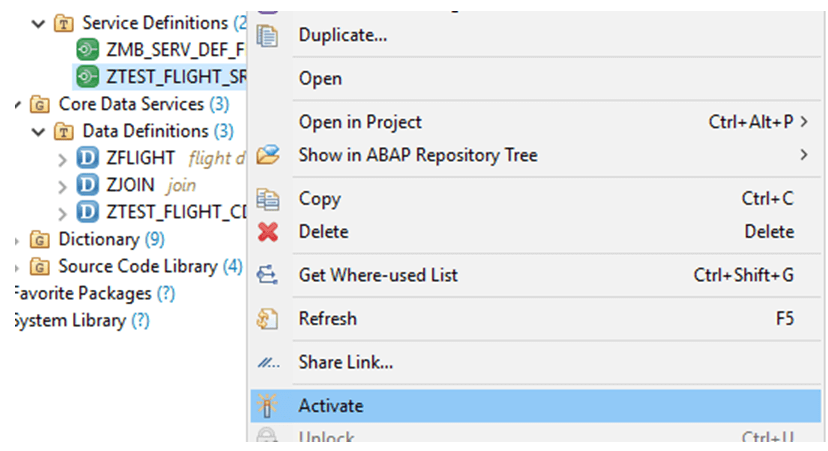The image size is (828, 451).
Task: Expand the ZFLIGHT tree node arrow
Action: pyautogui.click(x=62, y=159)
